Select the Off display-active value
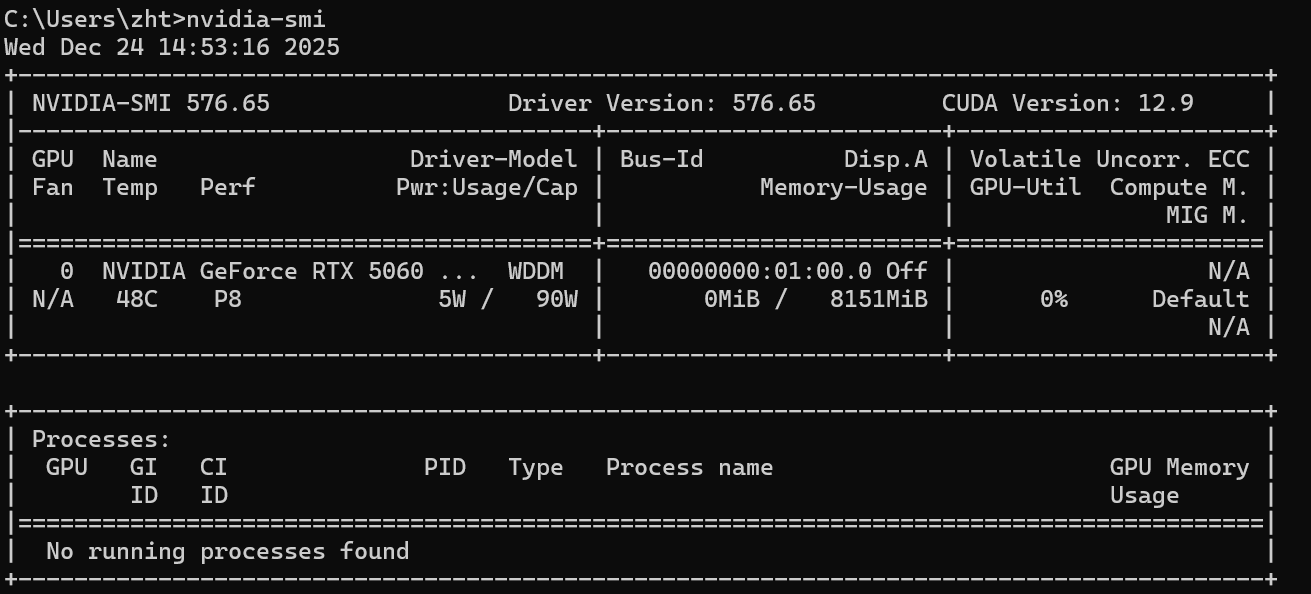This screenshot has height=594, width=1311. 907,271
